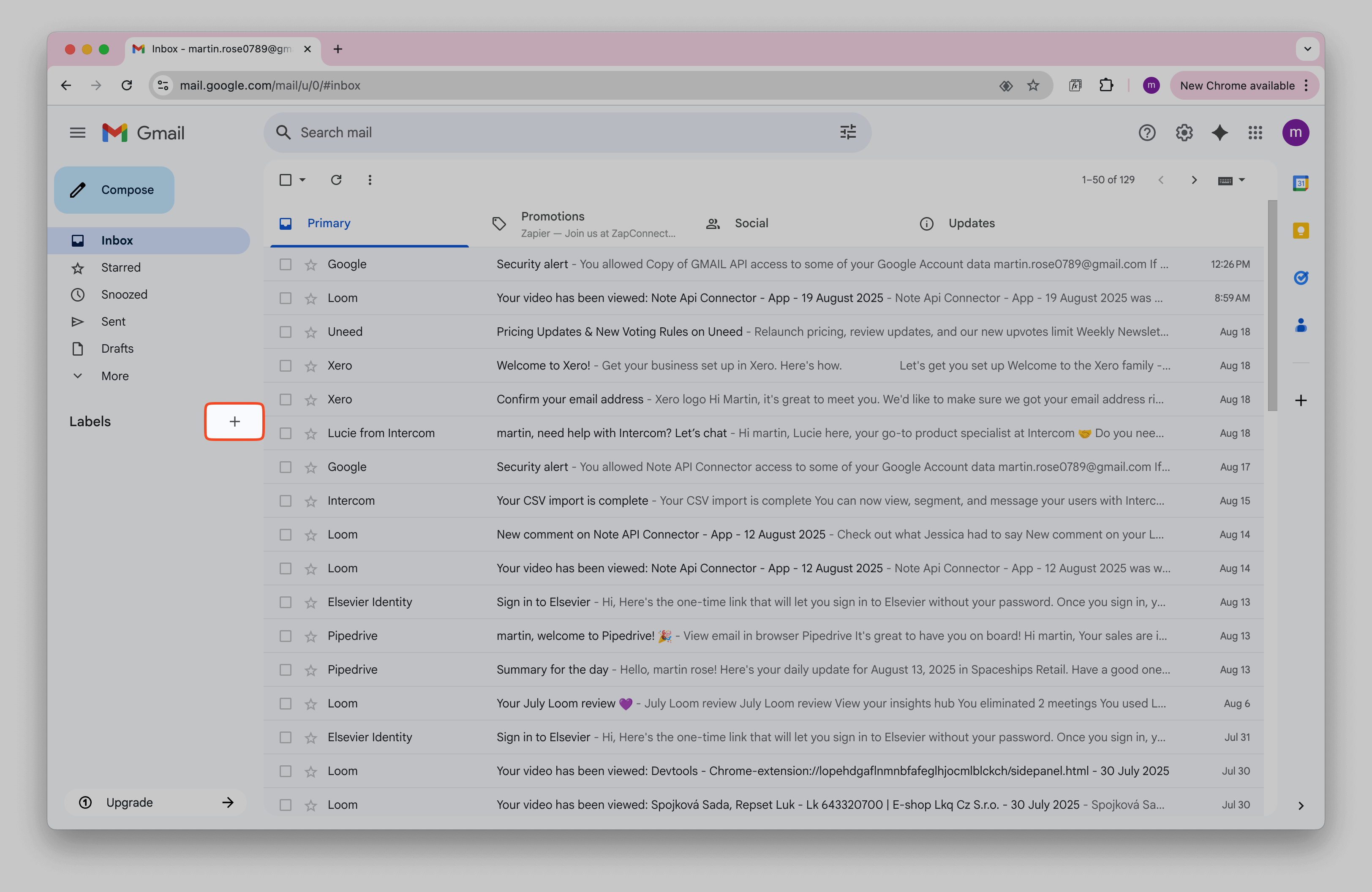
Task: Star the Intercom CSV import email
Action: 311,501
